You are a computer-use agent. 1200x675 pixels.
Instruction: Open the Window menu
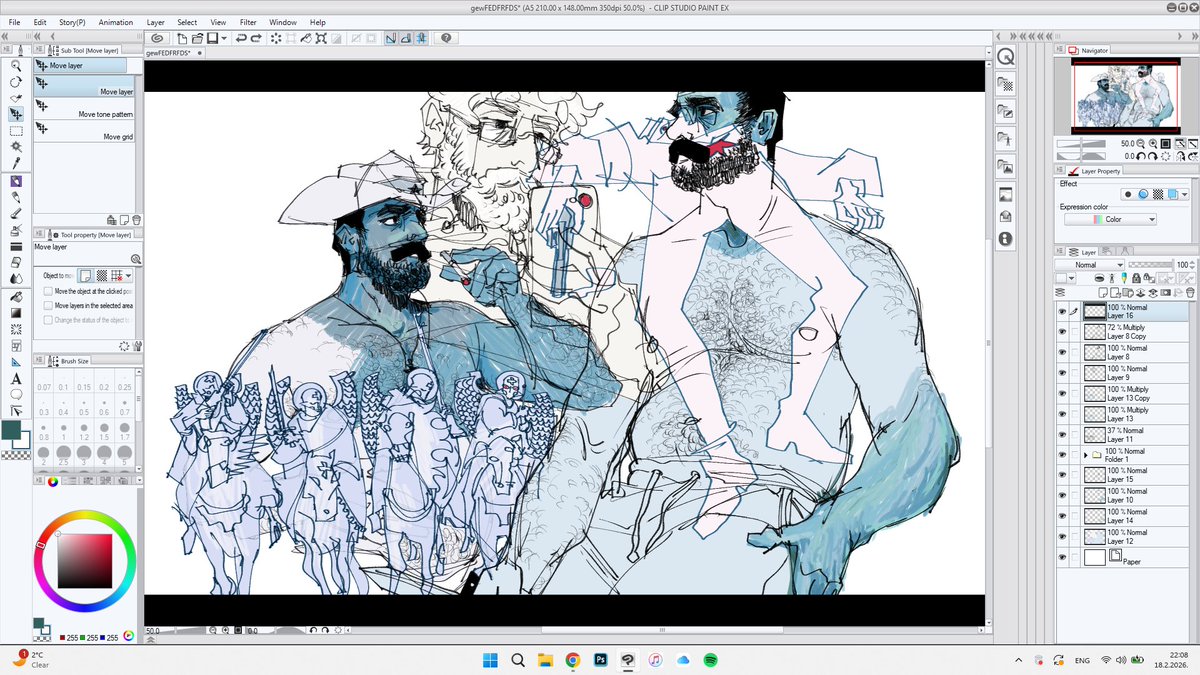[283, 22]
